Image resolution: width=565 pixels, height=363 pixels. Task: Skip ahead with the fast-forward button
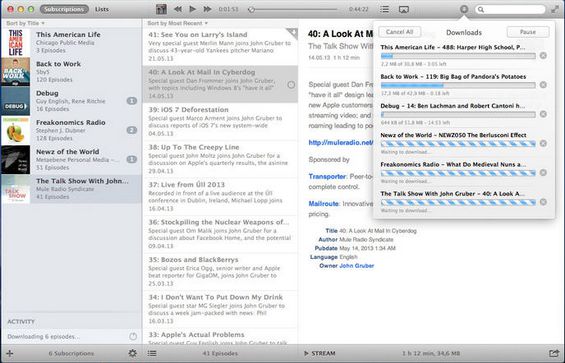[207, 9]
